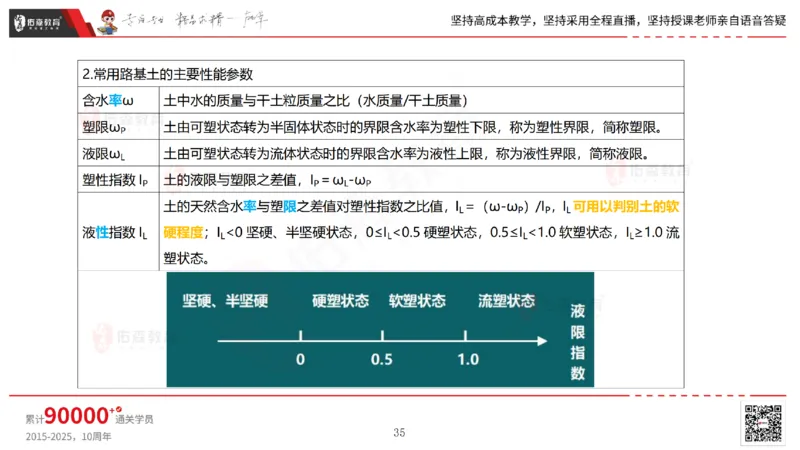
Task: Click the liquid limit definition sentence
Action: (407, 154)
